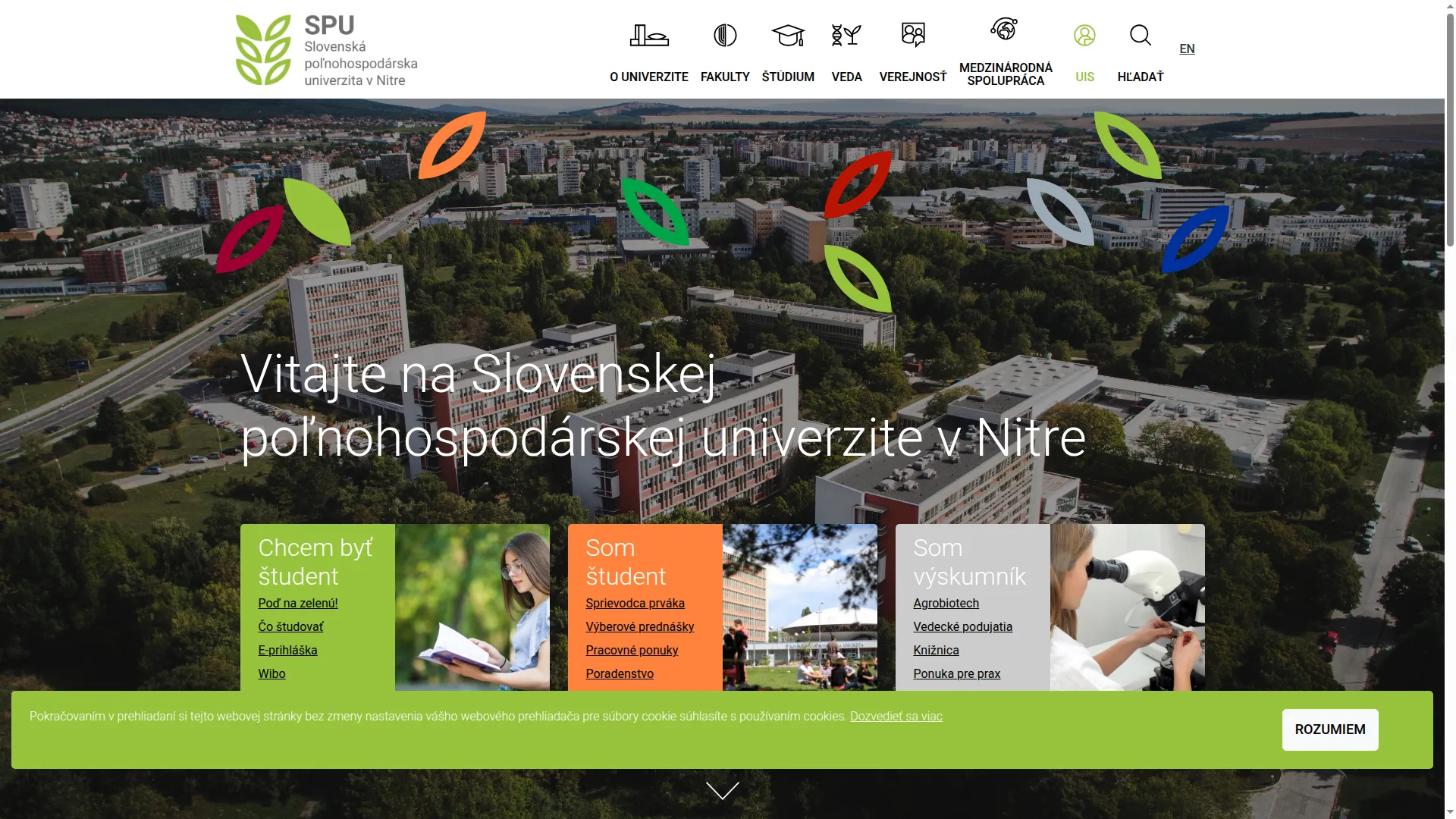Image resolution: width=1456 pixels, height=819 pixels.
Task: Open the Ponuka pre prax link
Action: 956,673
